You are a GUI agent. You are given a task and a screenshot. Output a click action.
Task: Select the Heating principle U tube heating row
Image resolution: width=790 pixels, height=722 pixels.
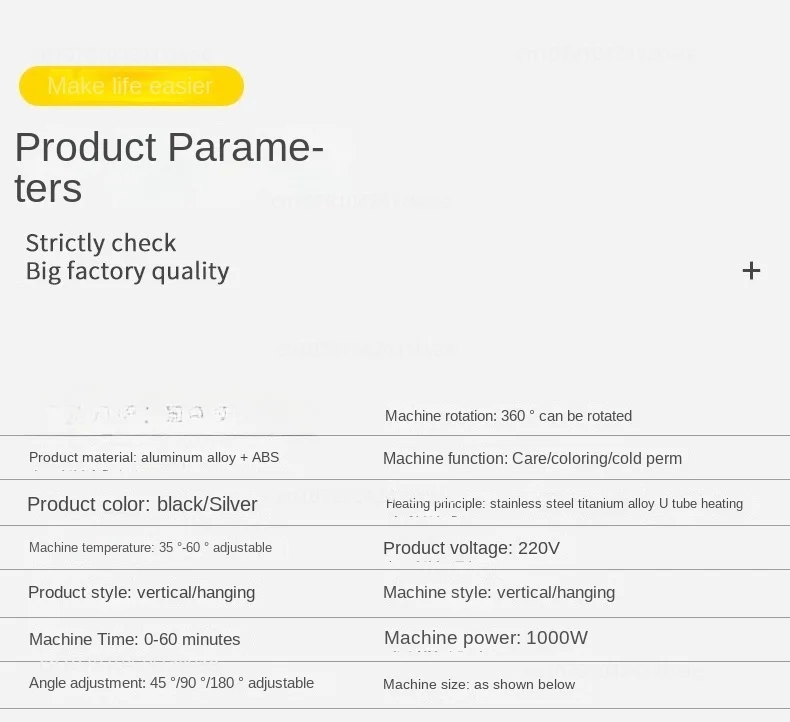tap(564, 503)
